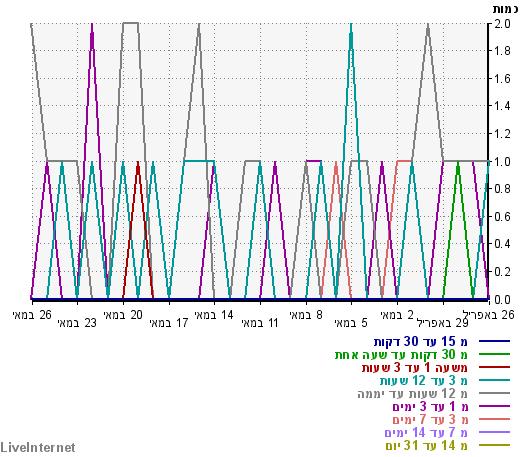Click the x-axis date '11 במאי'

[260, 323]
